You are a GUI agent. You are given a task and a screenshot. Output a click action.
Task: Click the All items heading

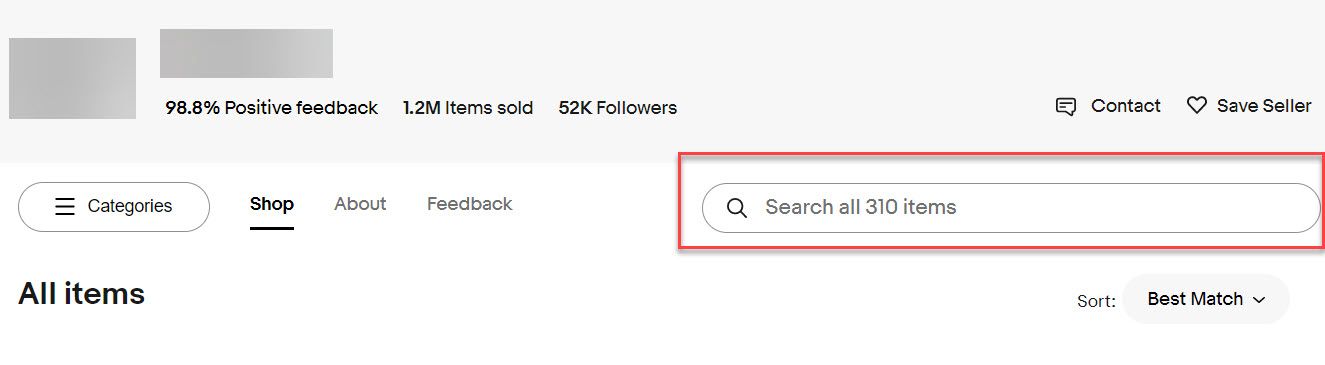pyautogui.click(x=82, y=294)
